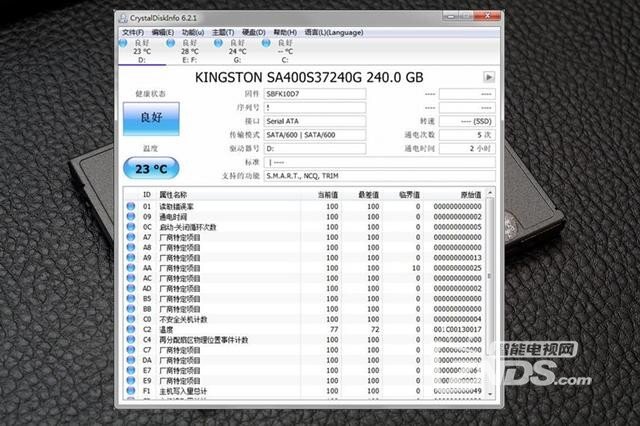This screenshot has width=640, height=426.
Task: Click status icon of row C2 温度
Action: pyautogui.click(x=131, y=329)
